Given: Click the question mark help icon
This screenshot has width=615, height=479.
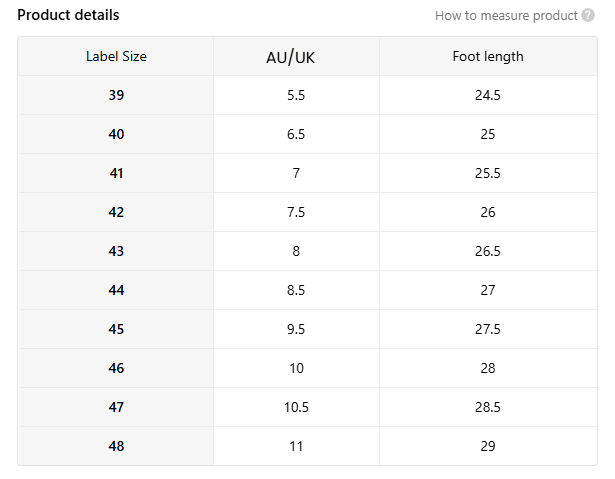Looking at the screenshot, I should [x=588, y=15].
